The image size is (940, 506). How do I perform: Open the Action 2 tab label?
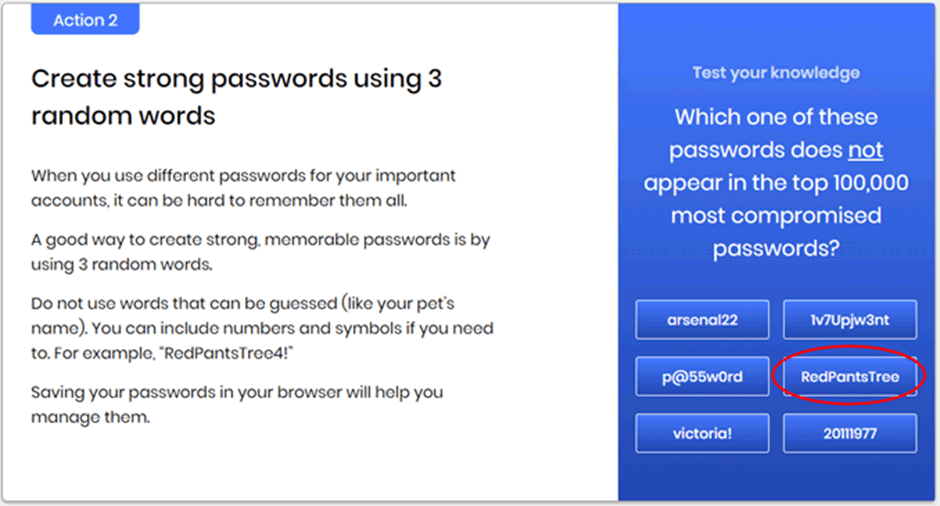click(x=85, y=20)
